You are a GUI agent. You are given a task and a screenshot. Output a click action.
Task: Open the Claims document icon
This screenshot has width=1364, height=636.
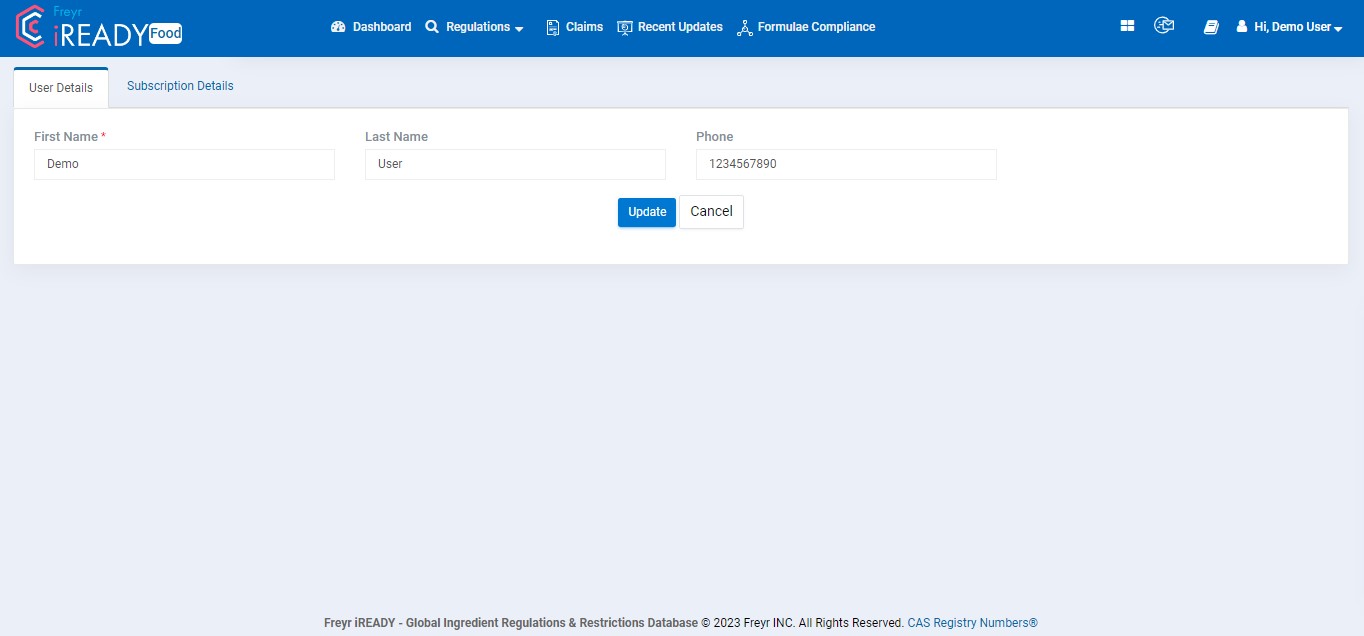point(553,28)
